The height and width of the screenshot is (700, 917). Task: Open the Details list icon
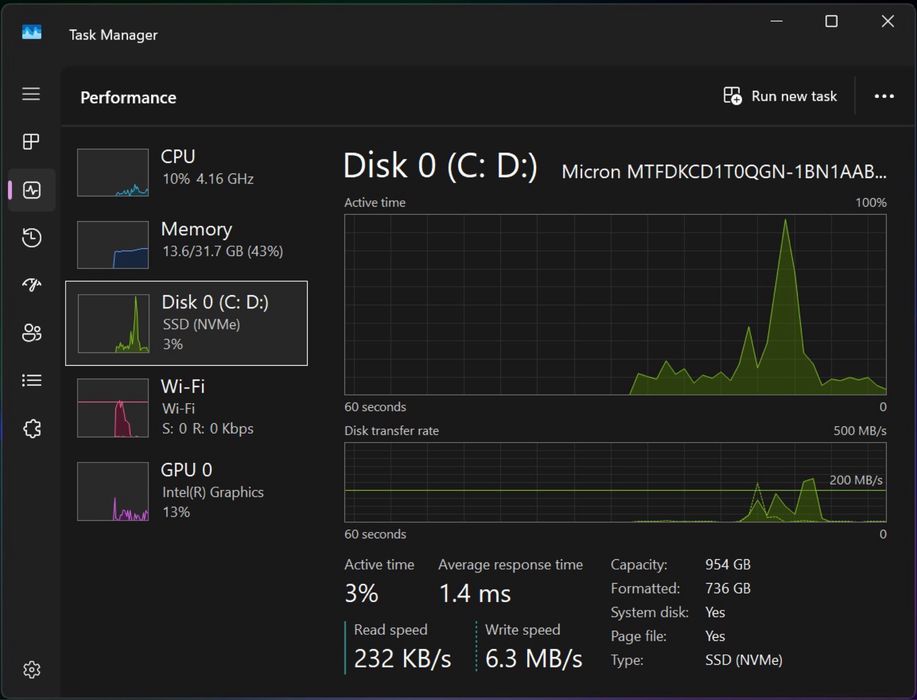(x=32, y=381)
